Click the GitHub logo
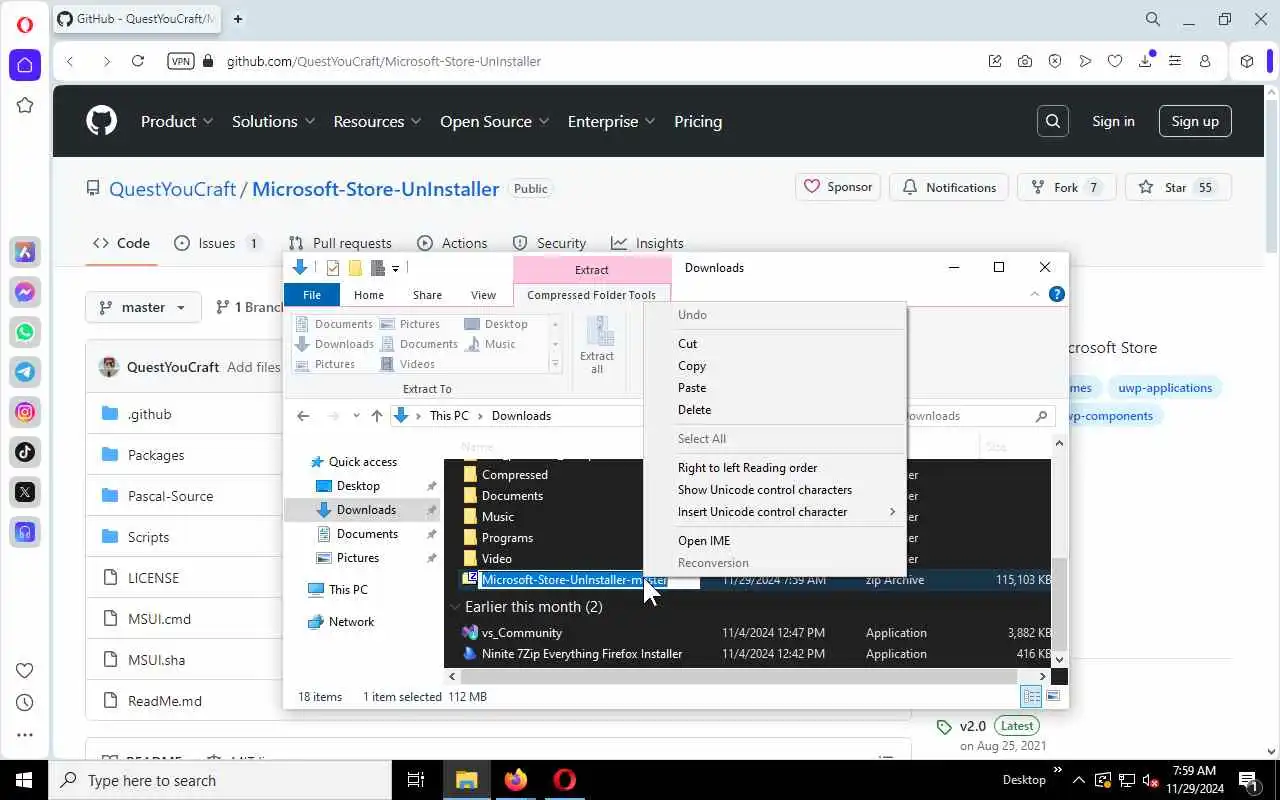 pyautogui.click(x=101, y=121)
